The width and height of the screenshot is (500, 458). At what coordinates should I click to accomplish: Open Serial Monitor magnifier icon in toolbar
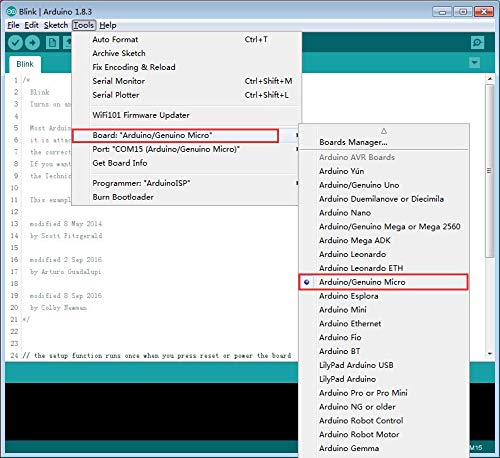point(477,43)
